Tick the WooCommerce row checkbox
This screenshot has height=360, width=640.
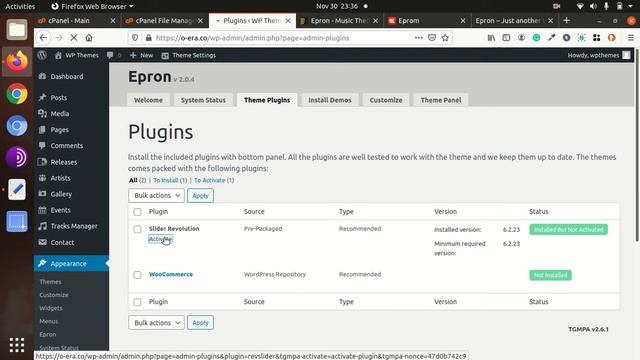tap(138, 275)
